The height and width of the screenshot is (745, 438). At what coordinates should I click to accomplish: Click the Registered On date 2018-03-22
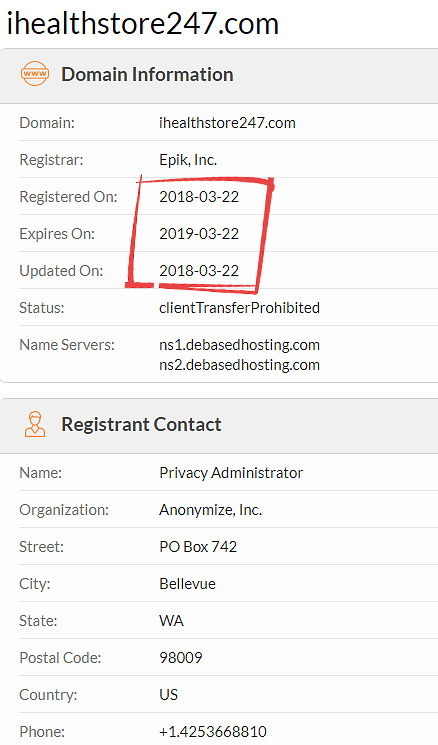pyautogui.click(x=199, y=197)
